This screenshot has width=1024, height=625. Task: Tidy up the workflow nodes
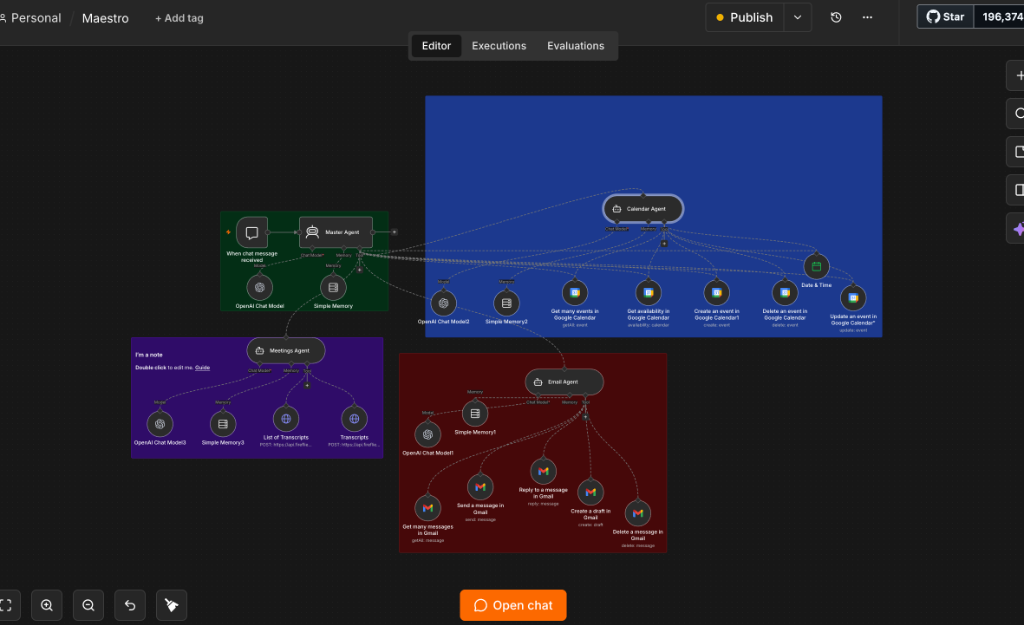[172, 605]
